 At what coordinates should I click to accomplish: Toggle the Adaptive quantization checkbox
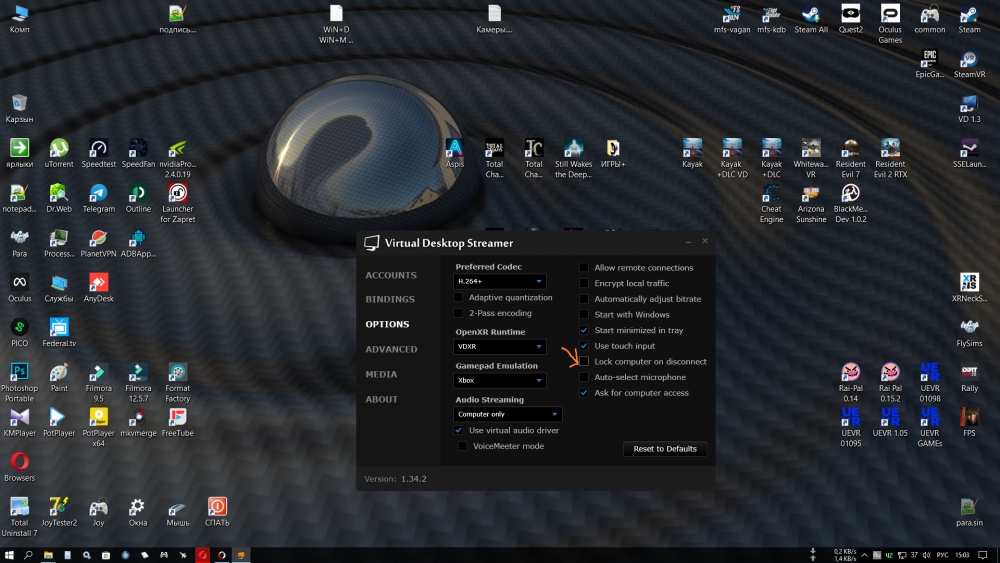pyautogui.click(x=460, y=298)
